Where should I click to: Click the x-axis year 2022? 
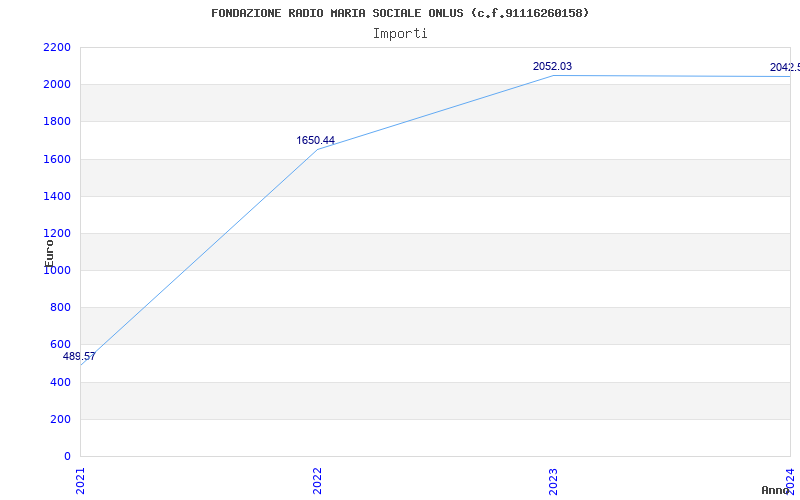coord(317,481)
